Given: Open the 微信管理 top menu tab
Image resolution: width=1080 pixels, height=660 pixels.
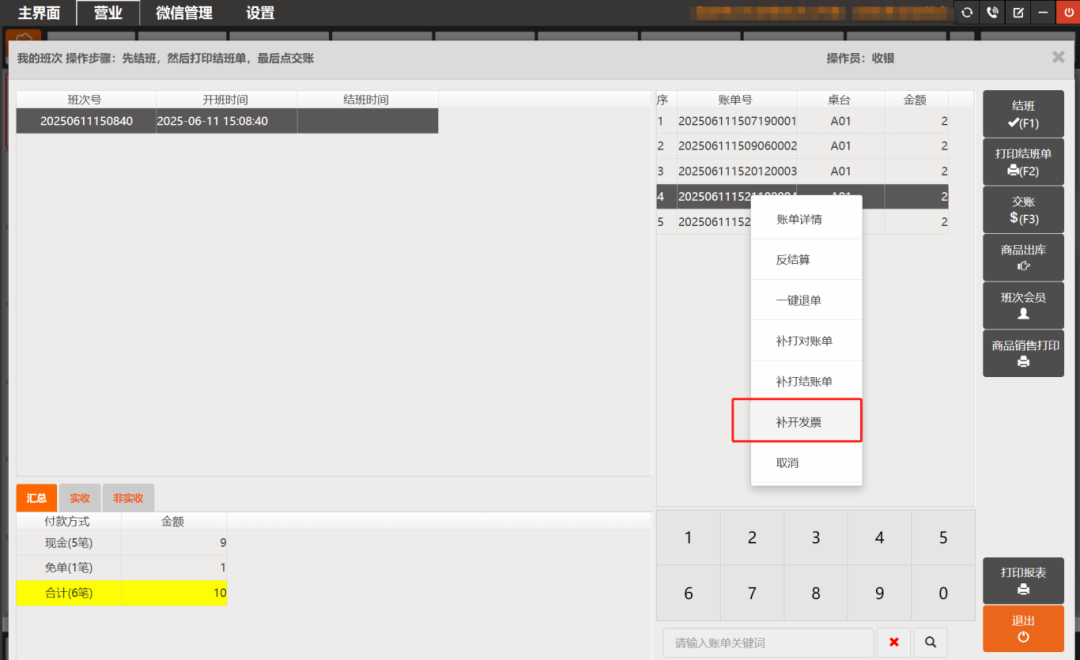Looking at the screenshot, I should pos(186,13).
